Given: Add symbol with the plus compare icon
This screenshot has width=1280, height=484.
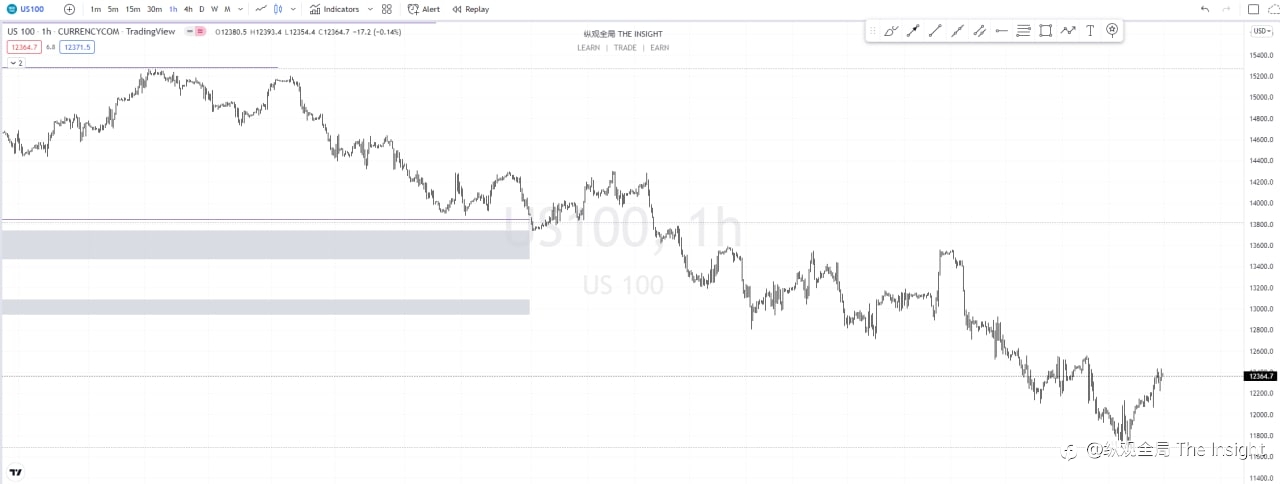Looking at the screenshot, I should tap(69, 9).
